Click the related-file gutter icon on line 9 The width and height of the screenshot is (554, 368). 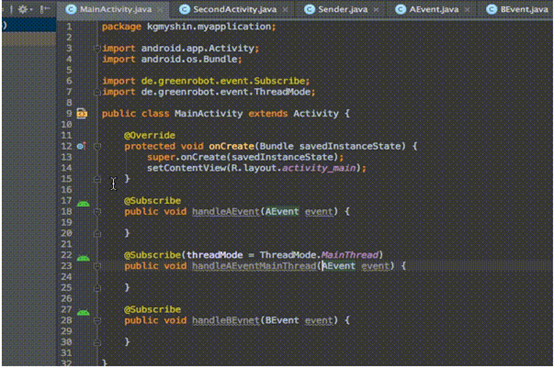coord(82,113)
